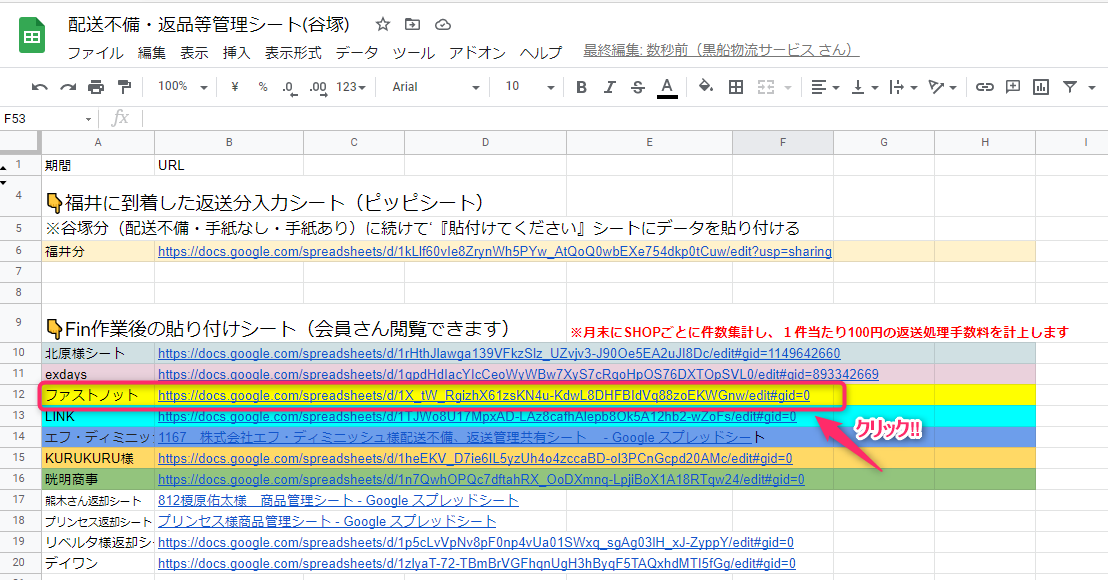Screen dimensions: 1108x580
Task: Open the 123 number format dropdown
Action: 350,87
